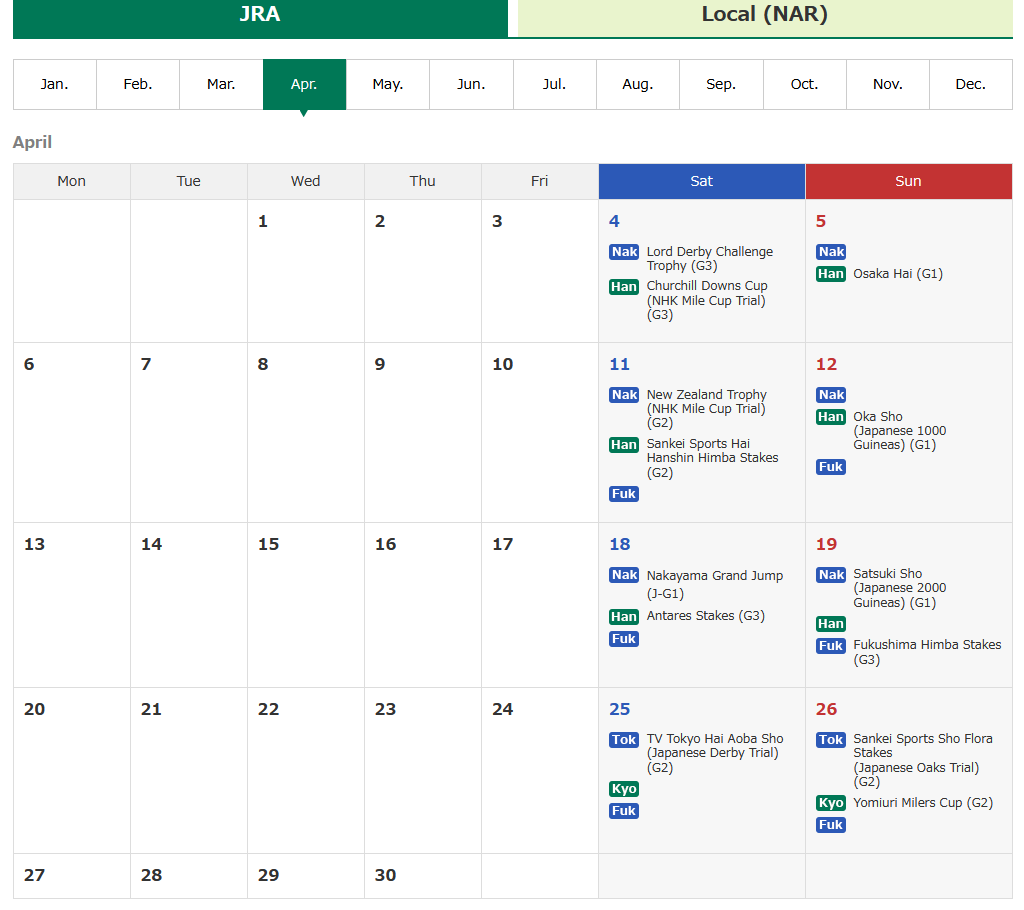Click the Fuk badge on April 12
The height and width of the screenshot is (910, 1024).
click(831, 467)
